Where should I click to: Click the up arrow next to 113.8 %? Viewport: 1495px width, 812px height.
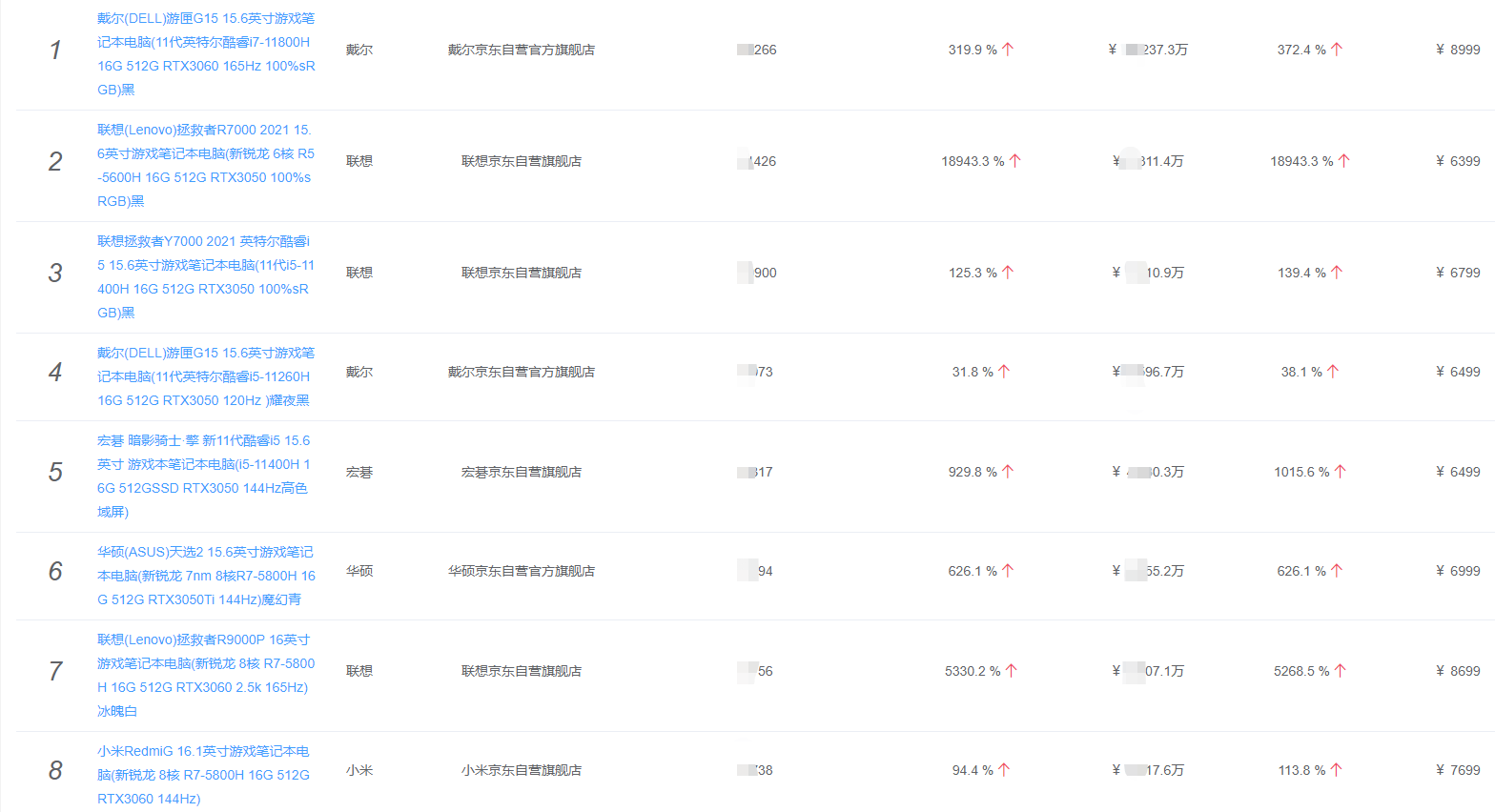[1337, 770]
